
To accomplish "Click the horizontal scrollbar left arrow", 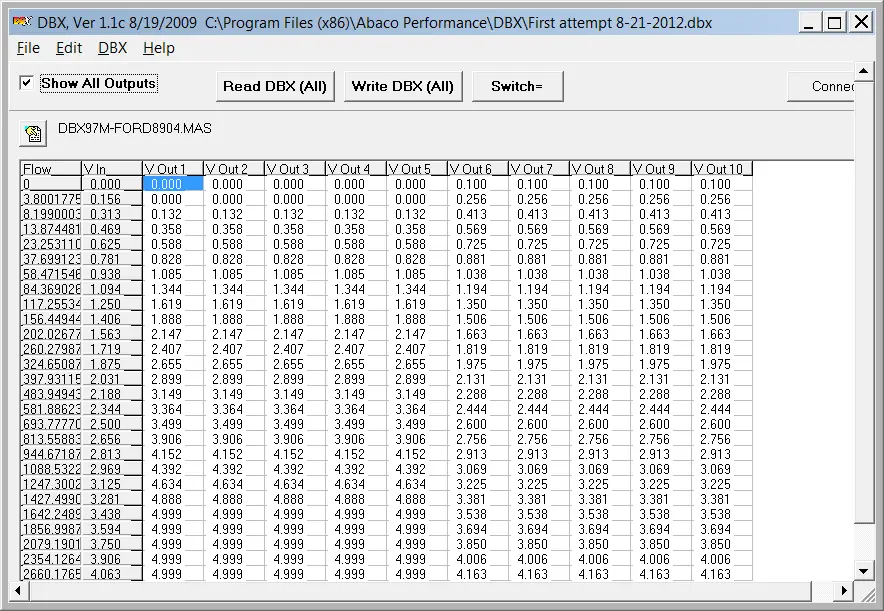I will coord(18,591).
